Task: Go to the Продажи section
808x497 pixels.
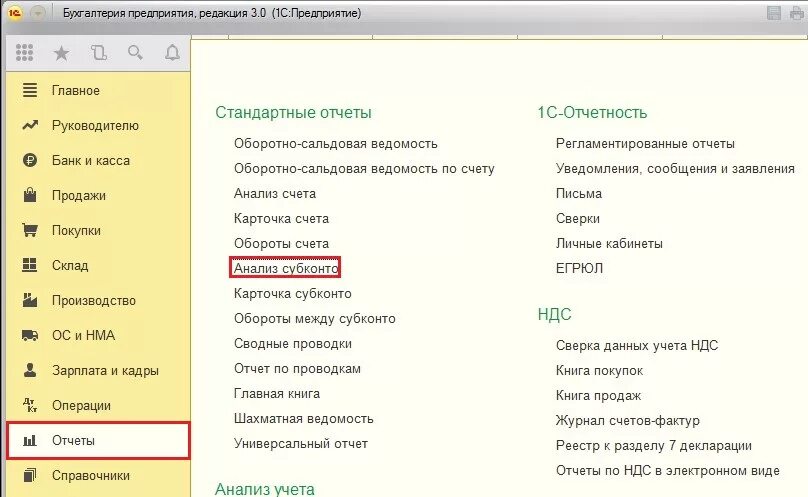Action: [x=78, y=196]
